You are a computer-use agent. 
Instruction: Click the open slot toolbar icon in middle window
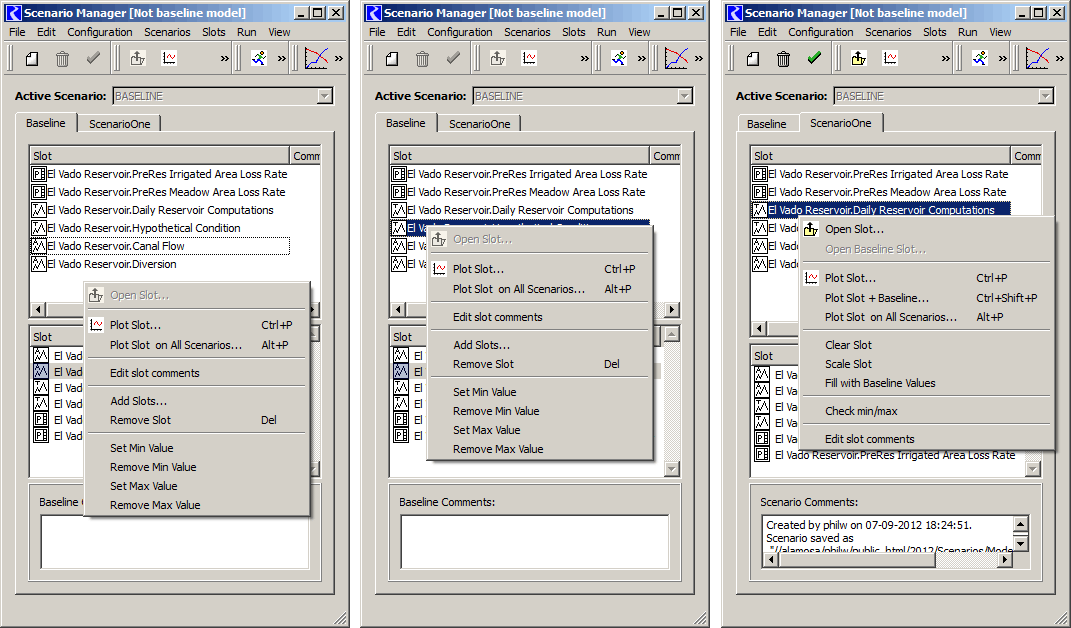498,59
